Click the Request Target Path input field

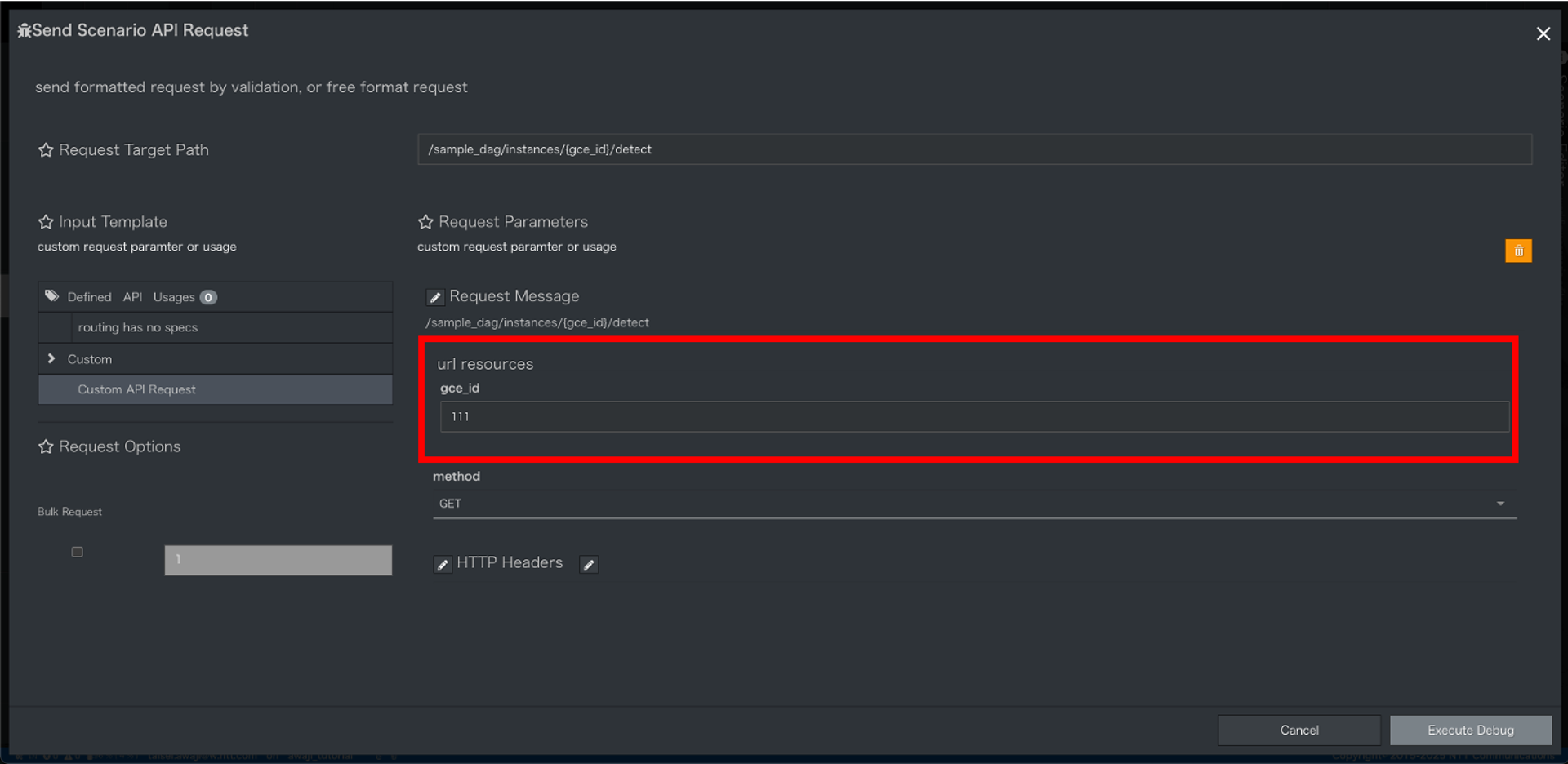973,149
